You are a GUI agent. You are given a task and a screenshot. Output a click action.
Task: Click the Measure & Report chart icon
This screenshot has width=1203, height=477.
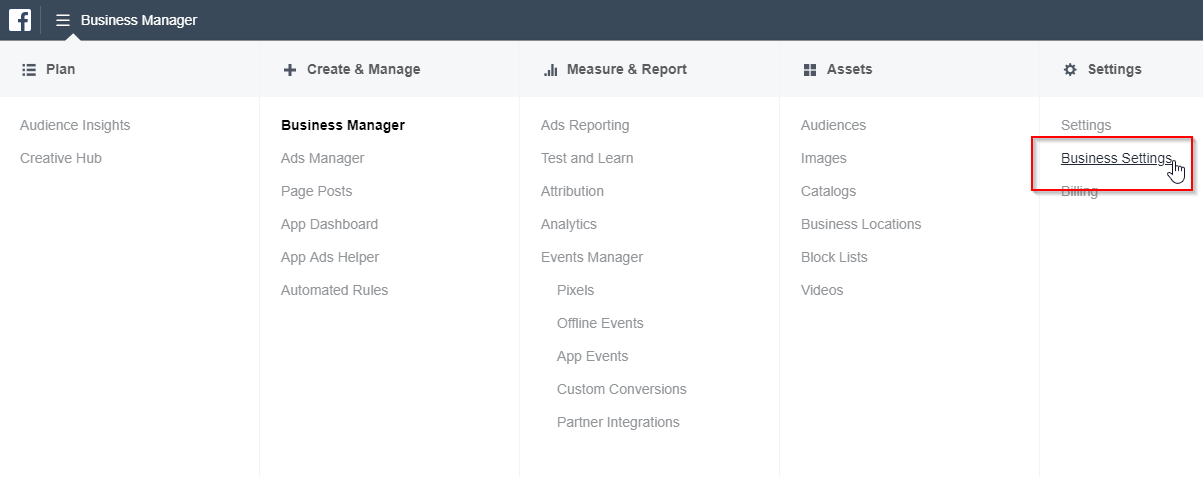(550, 70)
